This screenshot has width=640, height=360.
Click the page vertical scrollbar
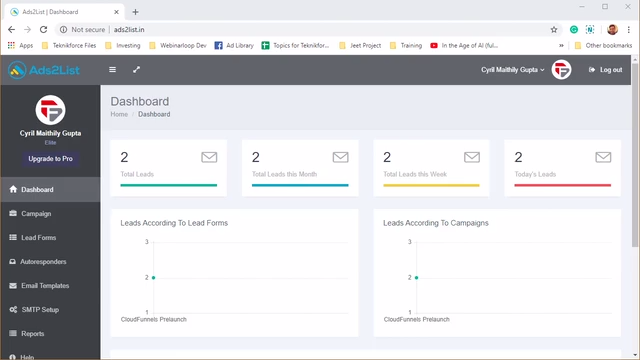click(x=635, y=155)
